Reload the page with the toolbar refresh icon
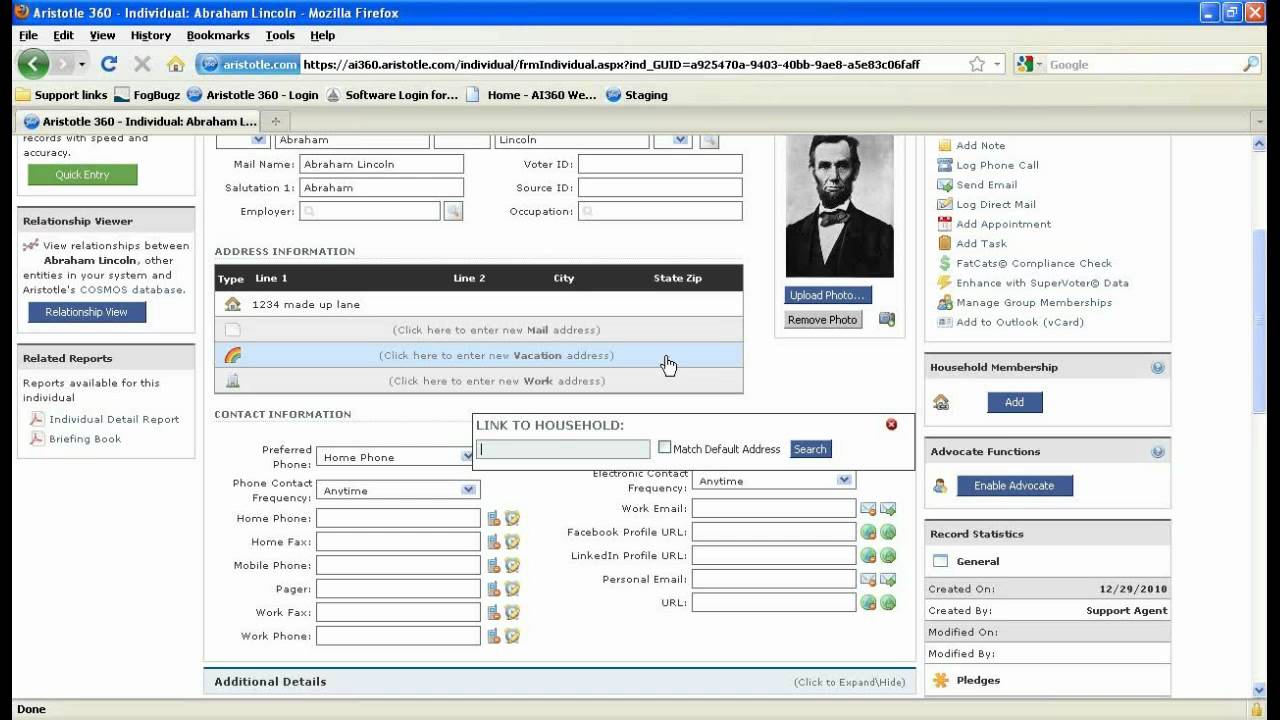Viewport: 1280px width, 720px height. pyautogui.click(x=109, y=64)
